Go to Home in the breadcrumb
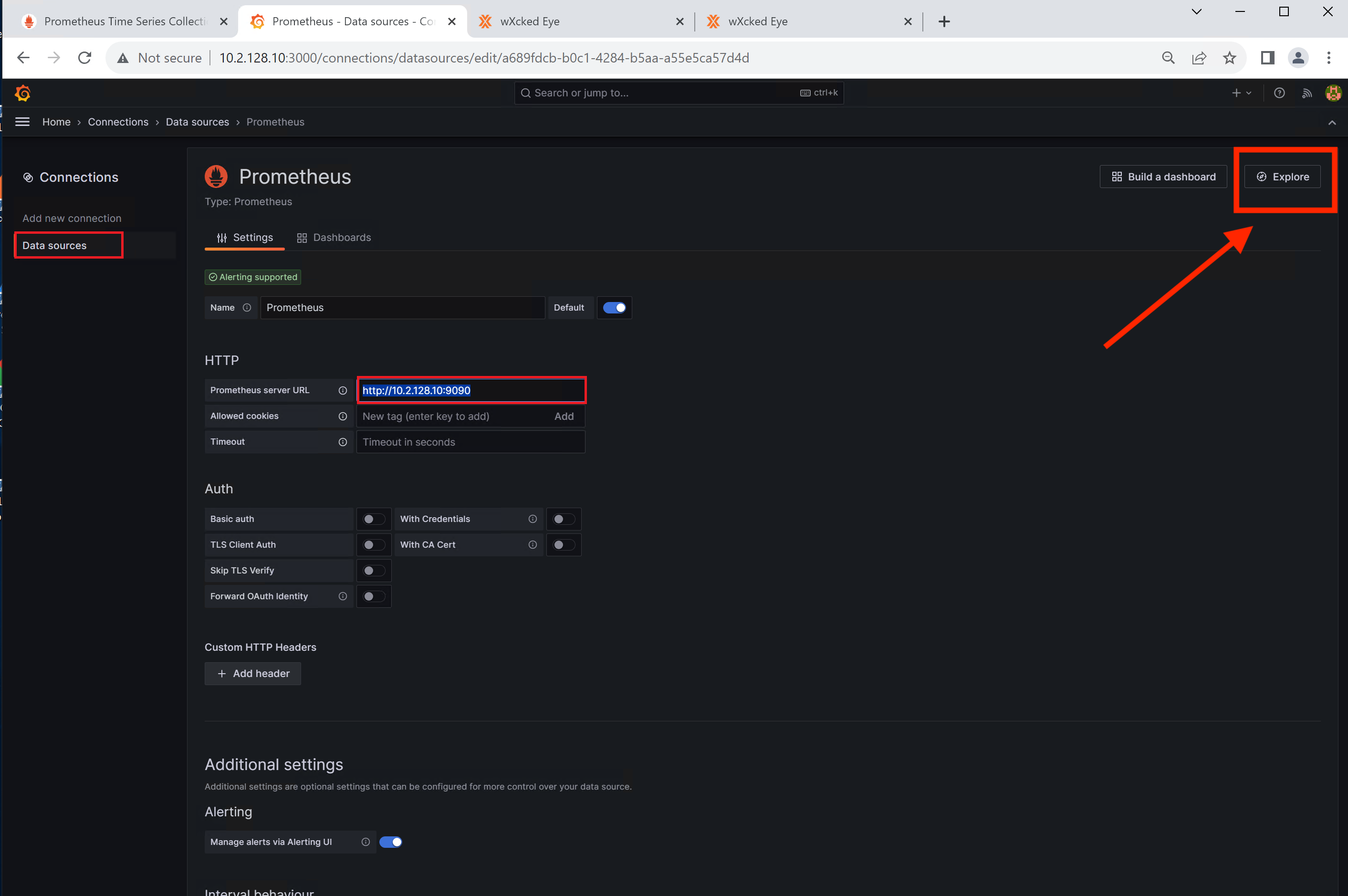This screenshot has width=1348, height=896. tap(56, 122)
